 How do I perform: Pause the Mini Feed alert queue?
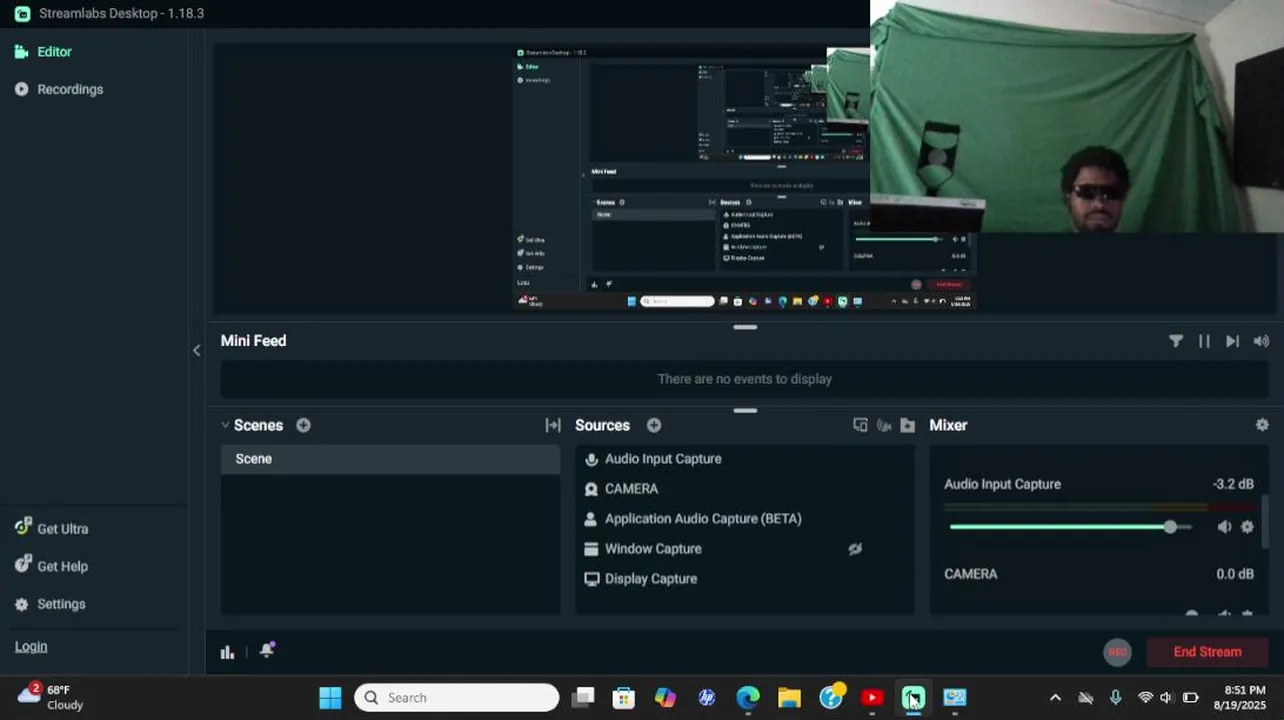click(x=1204, y=341)
